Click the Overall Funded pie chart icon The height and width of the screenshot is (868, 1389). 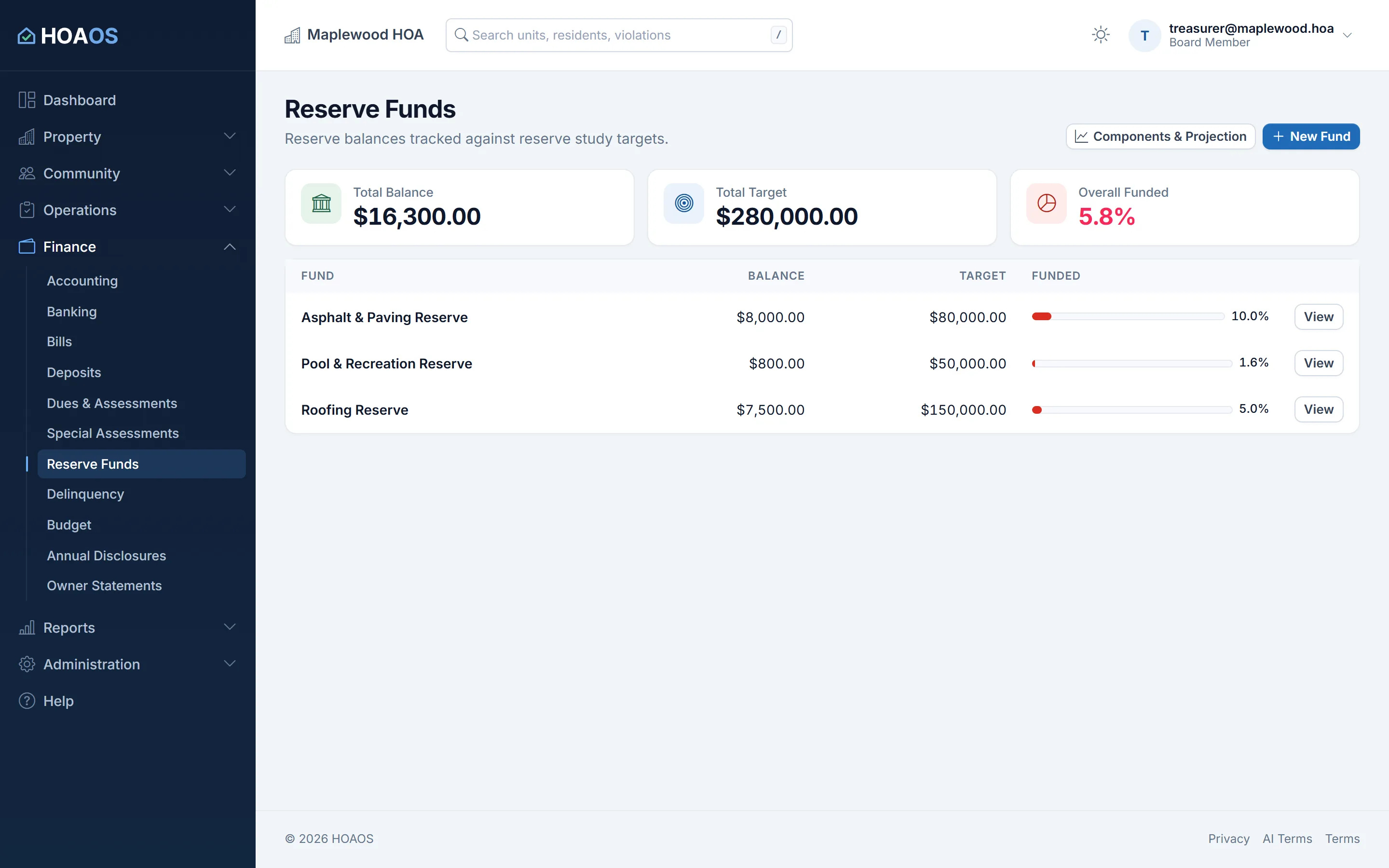pos(1047,203)
